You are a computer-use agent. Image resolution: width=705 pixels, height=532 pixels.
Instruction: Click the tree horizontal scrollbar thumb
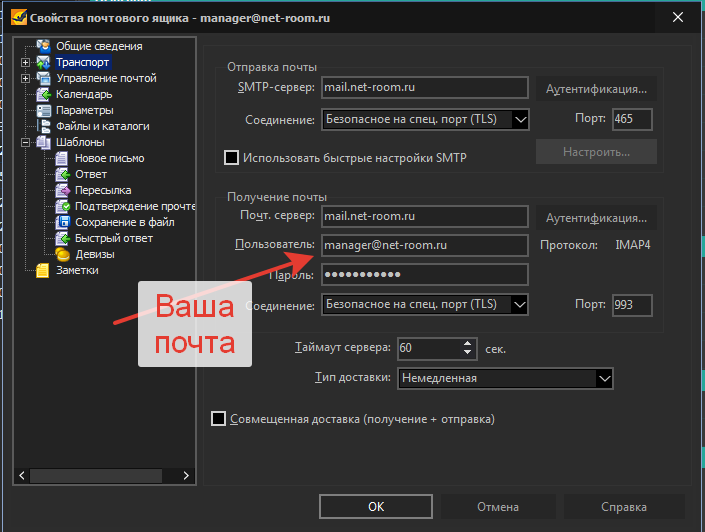point(96,476)
